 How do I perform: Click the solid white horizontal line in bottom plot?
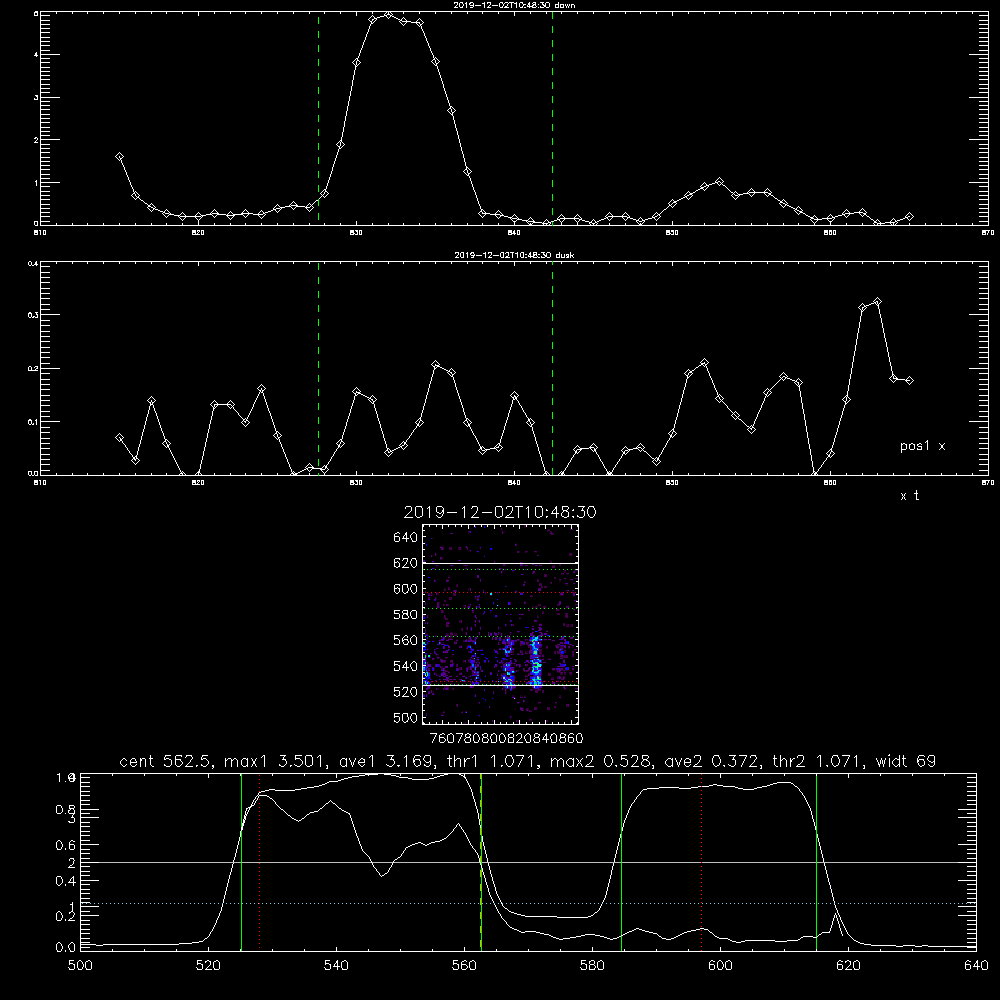(x=528, y=862)
